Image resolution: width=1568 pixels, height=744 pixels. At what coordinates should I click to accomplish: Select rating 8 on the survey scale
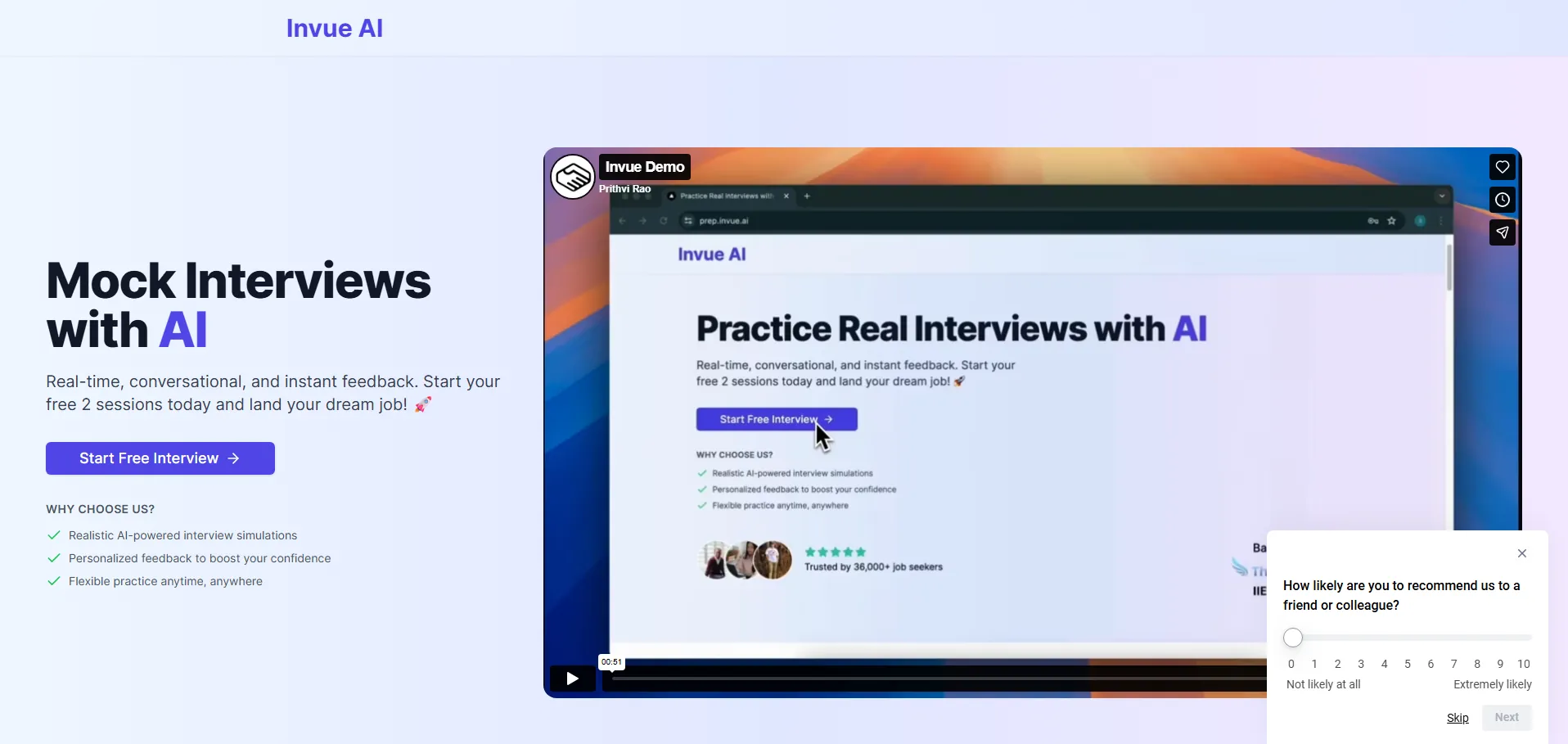pyautogui.click(x=1477, y=664)
